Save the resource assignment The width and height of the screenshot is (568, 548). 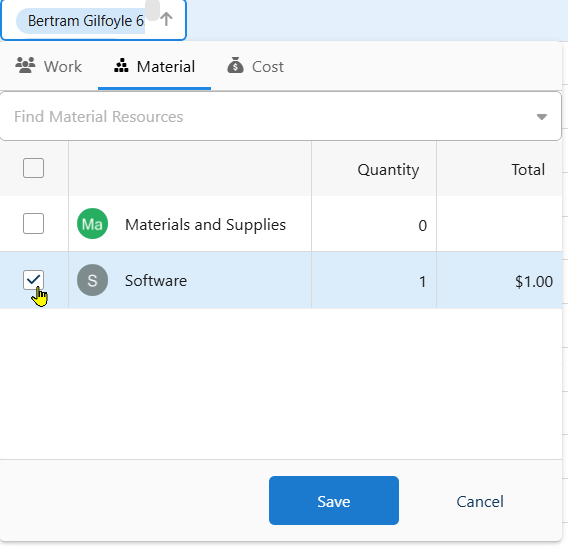click(x=334, y=501)
